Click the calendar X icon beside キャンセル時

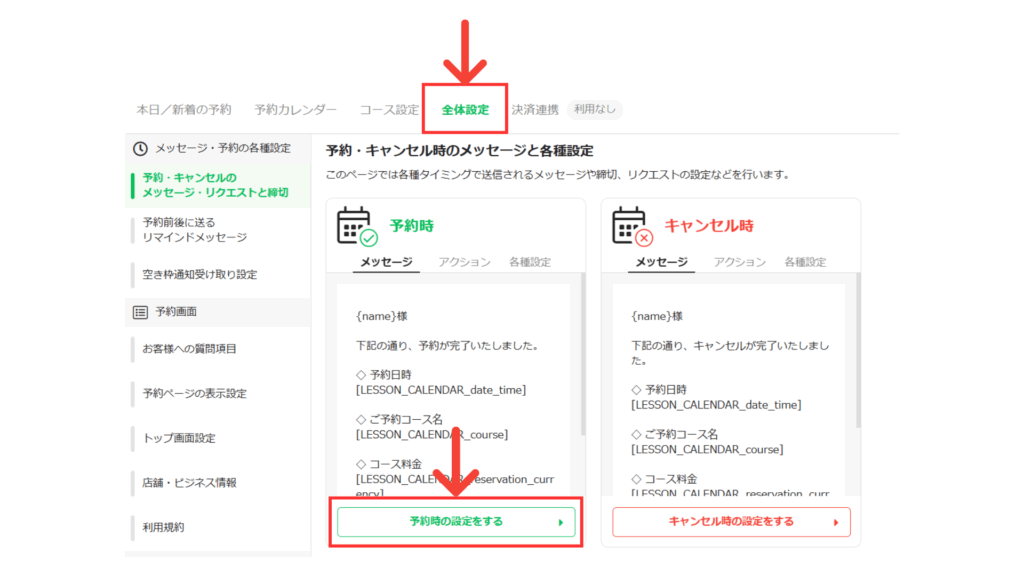coord(632,226)
